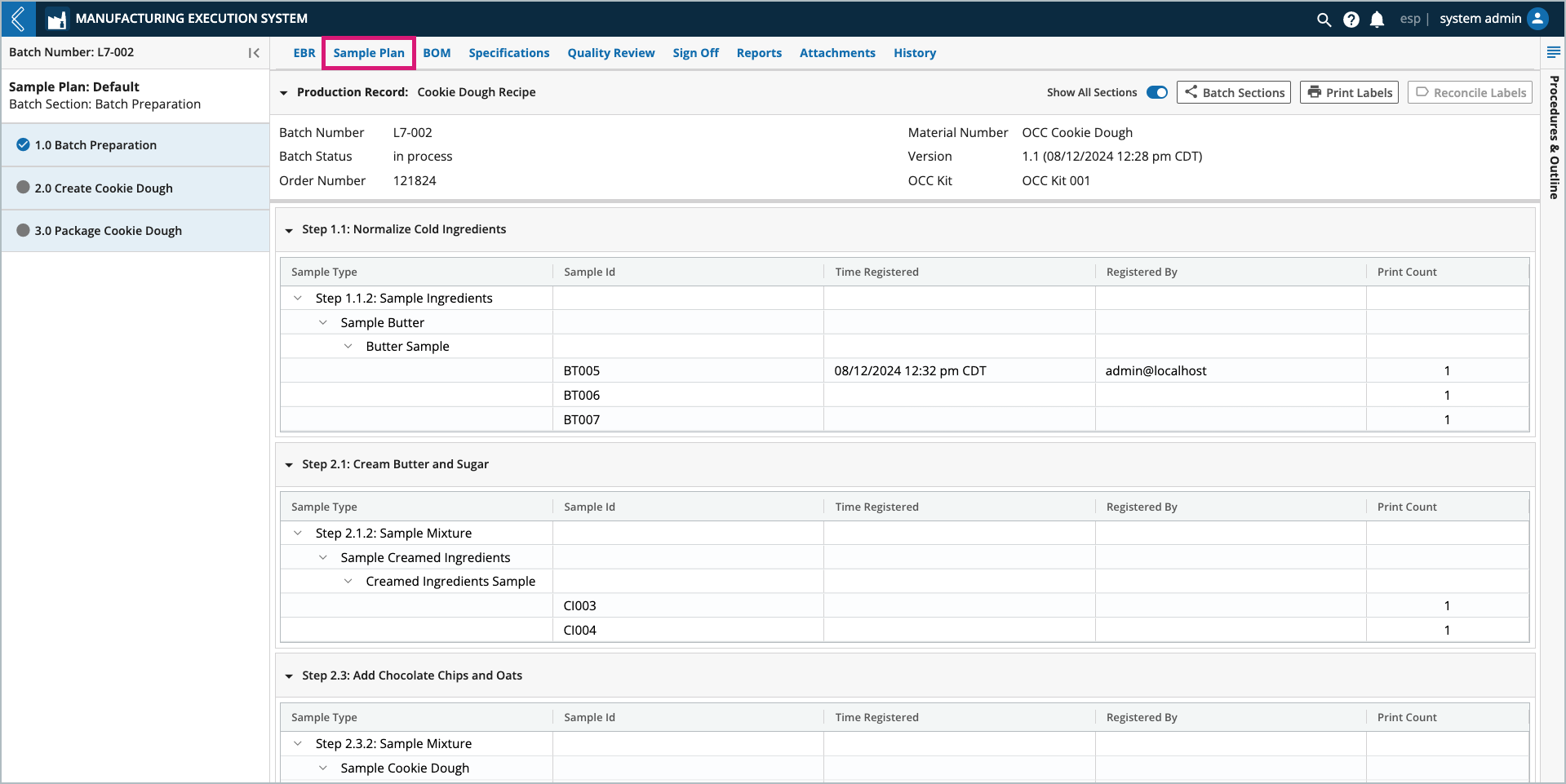Collapse Step 2.3.2 Sample Mixture row chevron
The width and height of the screenshot is (1566, 784).
click(298, 743)
